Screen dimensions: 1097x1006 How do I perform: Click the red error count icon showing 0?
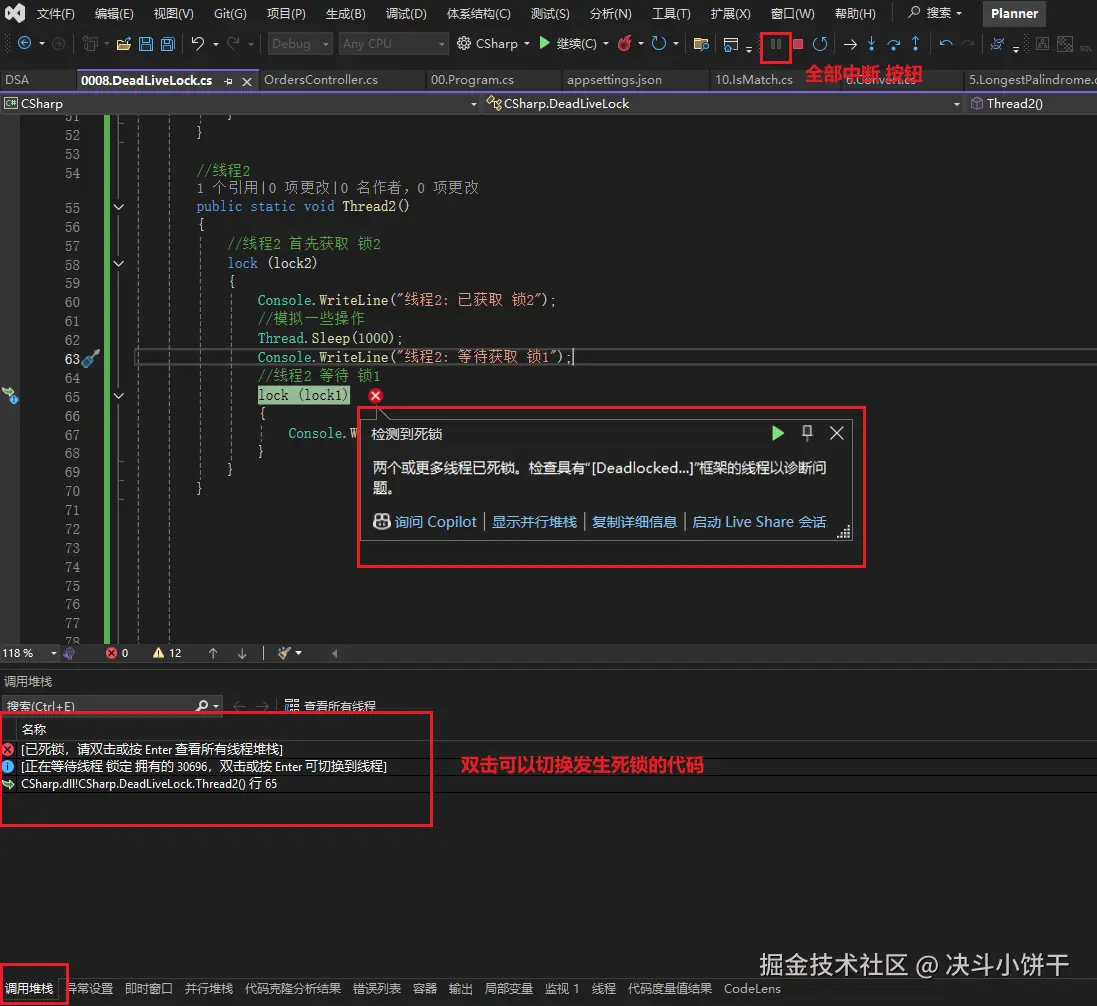click(111, 653)
